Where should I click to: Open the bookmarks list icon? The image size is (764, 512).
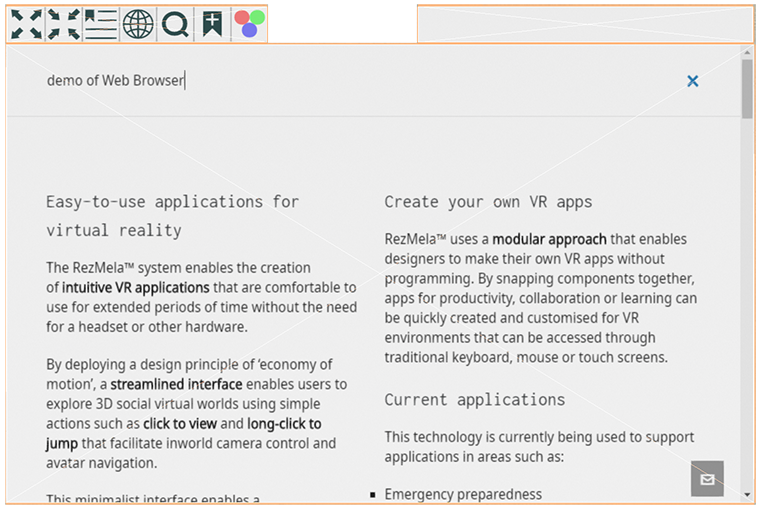click(x=101, y=24)
